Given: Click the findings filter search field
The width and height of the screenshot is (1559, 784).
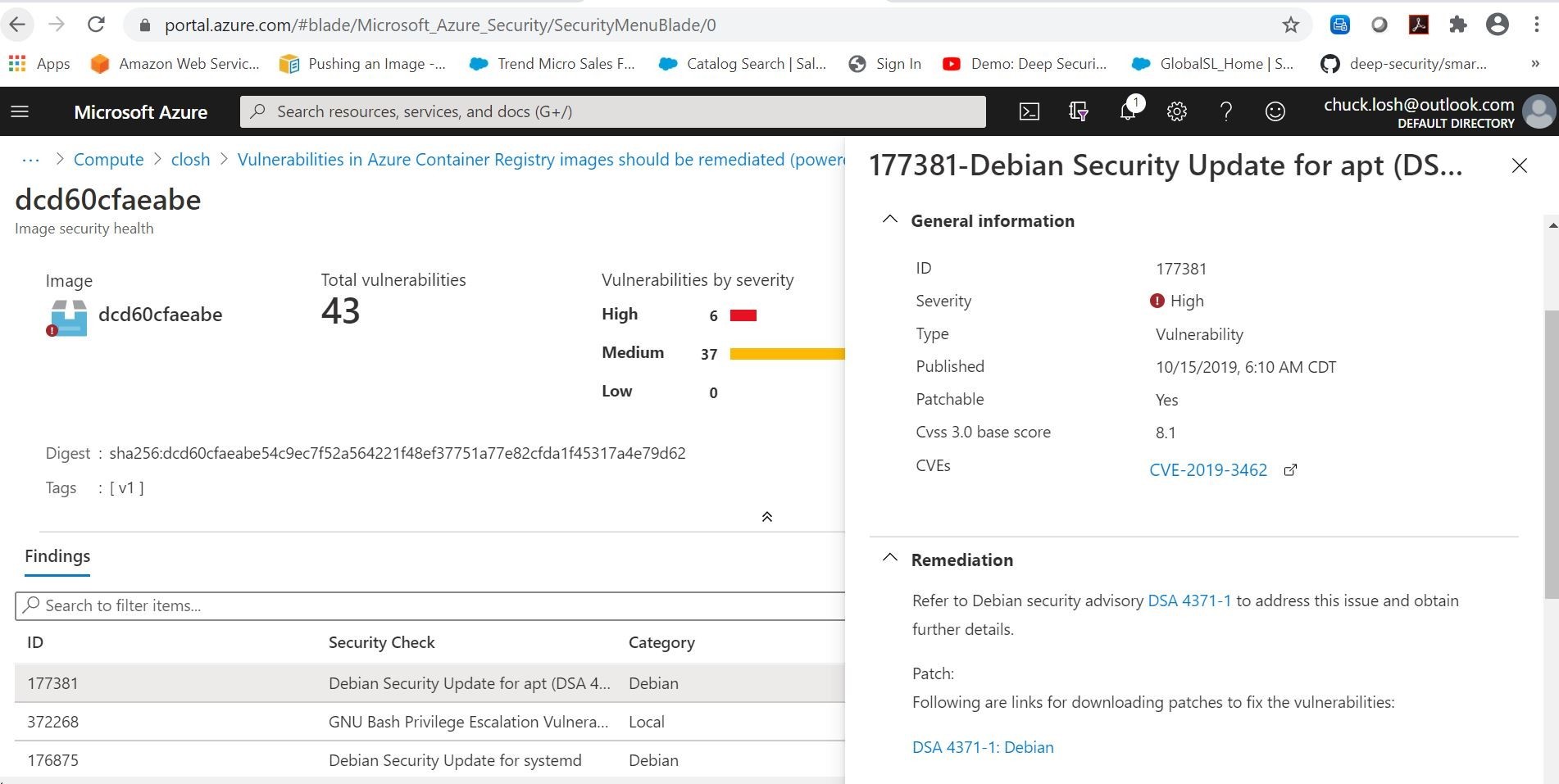Looking at the screenshot, I should (430, 605).
